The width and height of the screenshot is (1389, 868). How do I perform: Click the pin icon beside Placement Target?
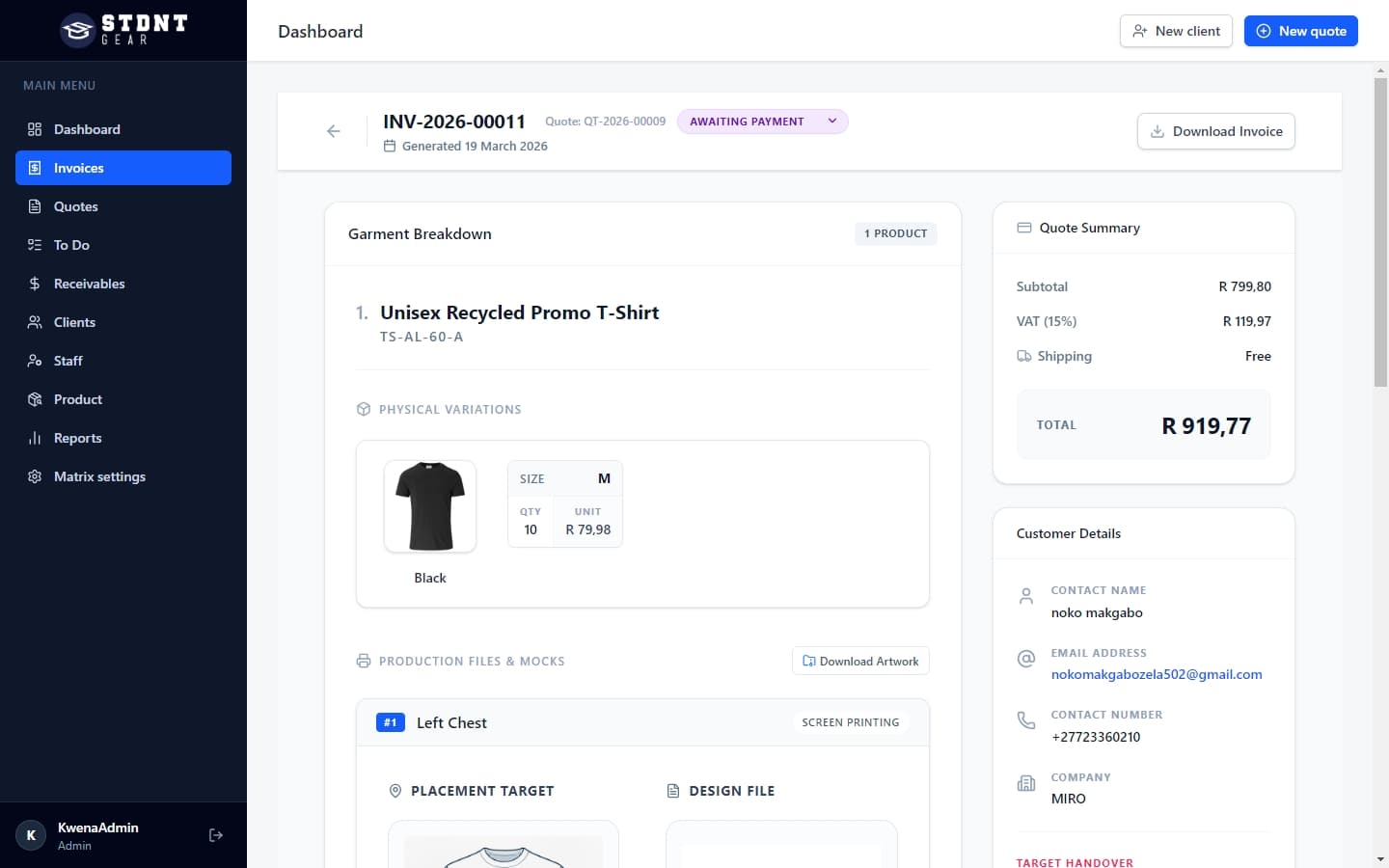pos(395,791)
